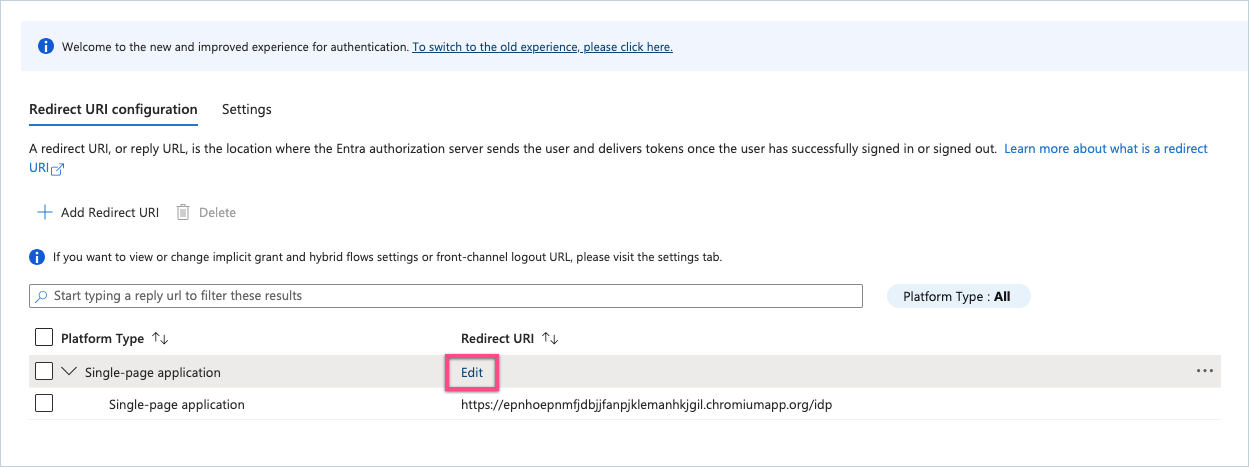Click Add Redirect URI button
This screenshot has width=1249, height=467.
[98, 212]
